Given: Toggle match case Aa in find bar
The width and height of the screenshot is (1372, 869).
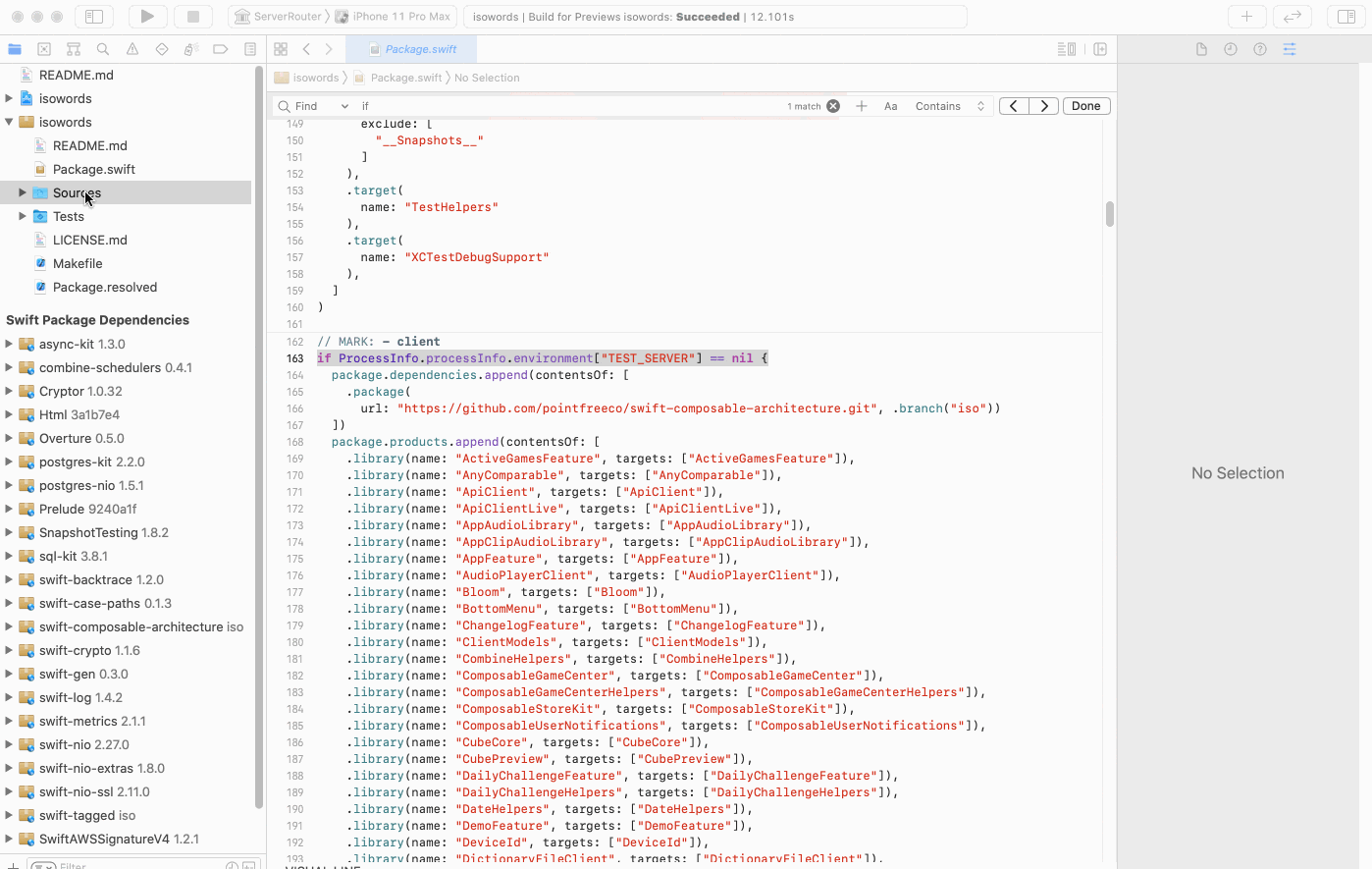Looking at the screenshot, I should (891, 106).
